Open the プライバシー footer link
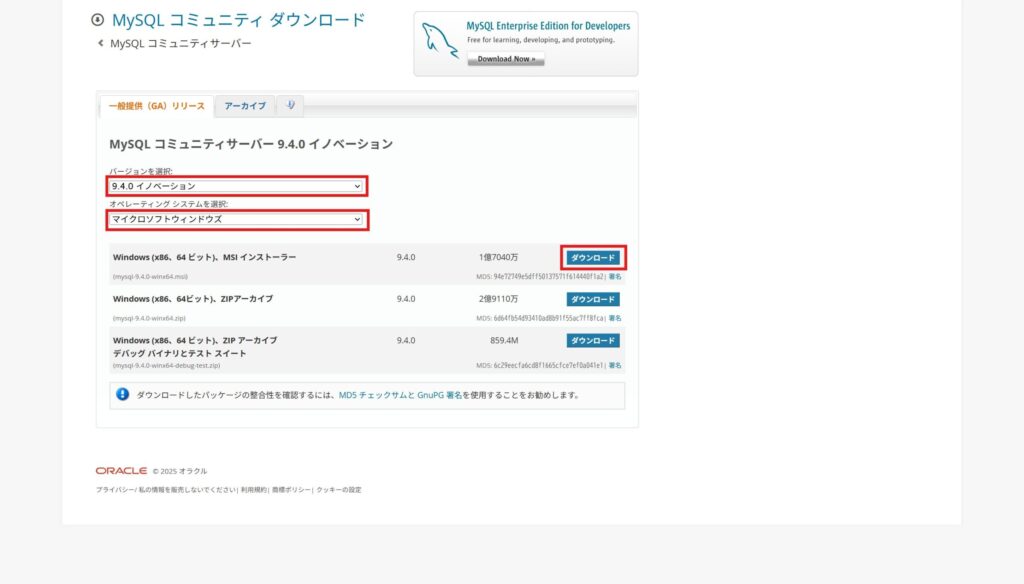 [x=114, y=490]
